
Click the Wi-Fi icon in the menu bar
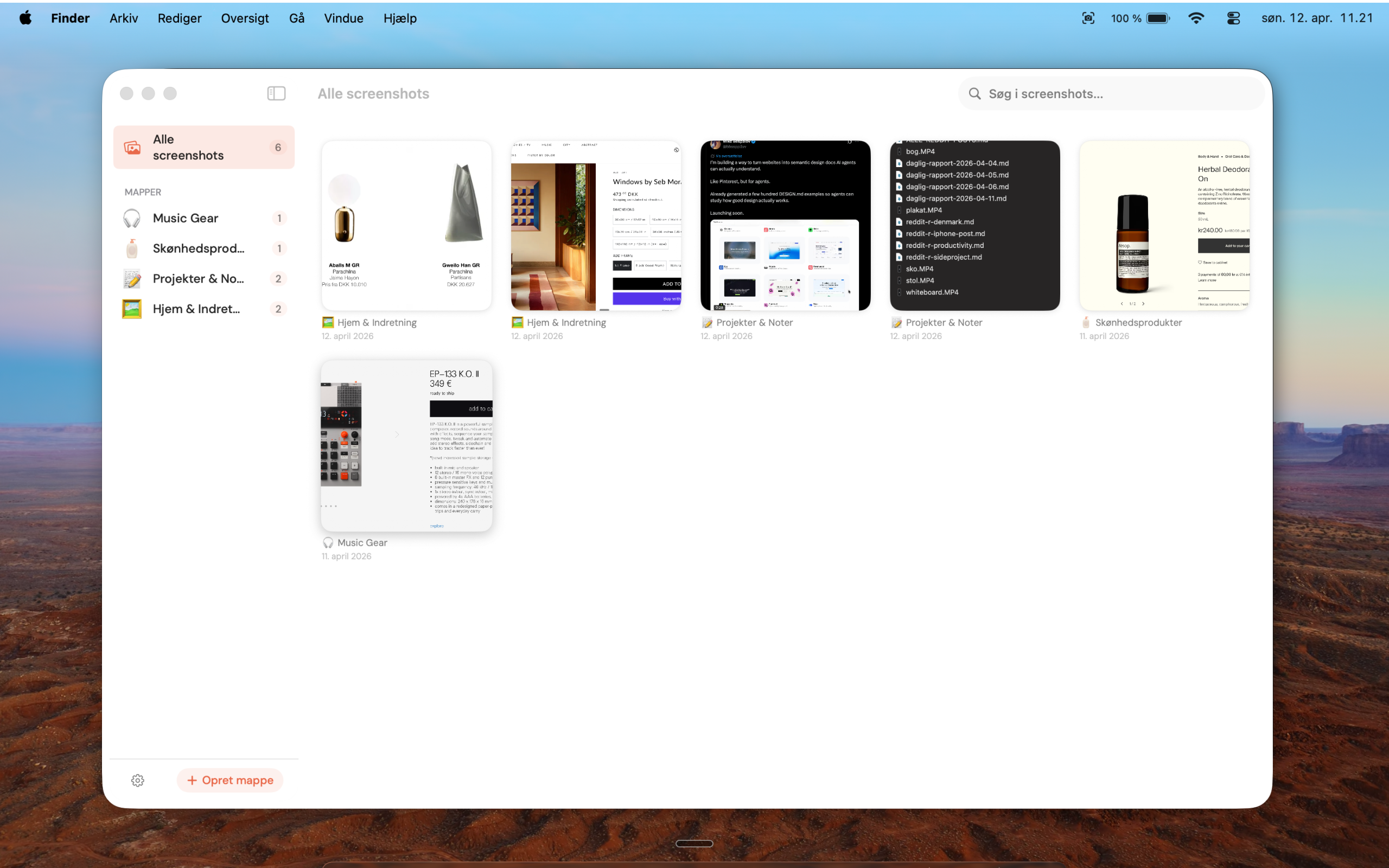click(1196, 18)
